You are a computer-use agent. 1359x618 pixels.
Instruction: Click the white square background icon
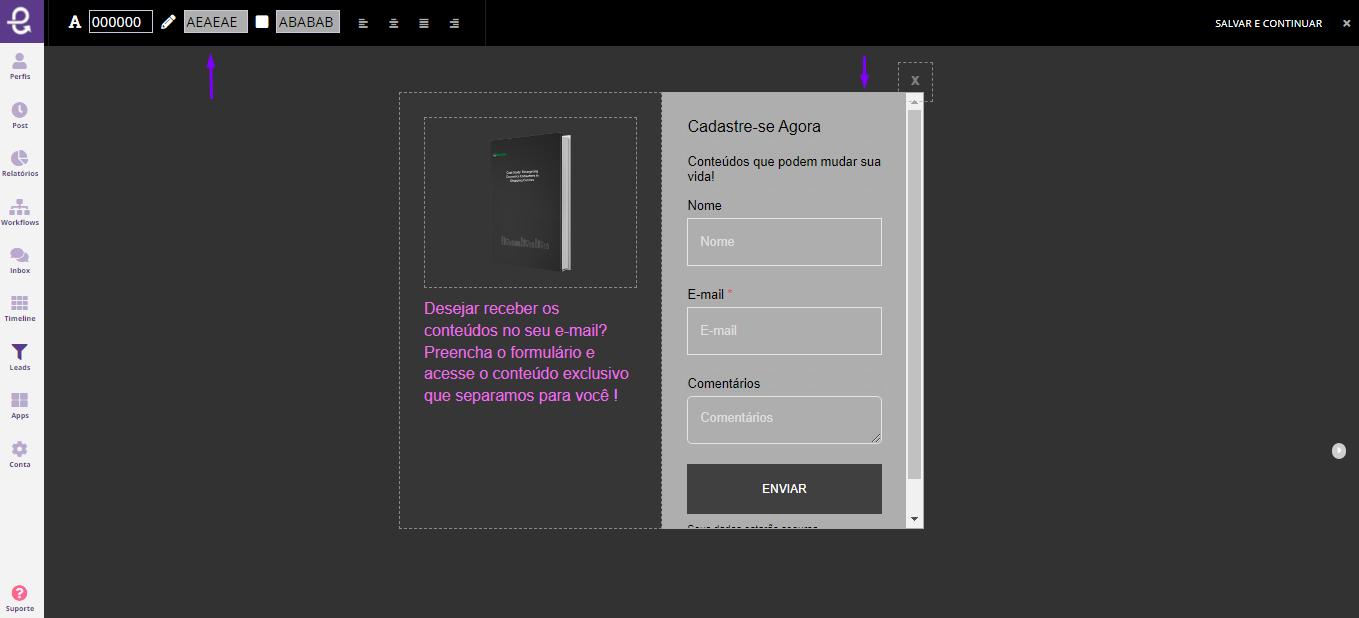[x=262, y=22]
